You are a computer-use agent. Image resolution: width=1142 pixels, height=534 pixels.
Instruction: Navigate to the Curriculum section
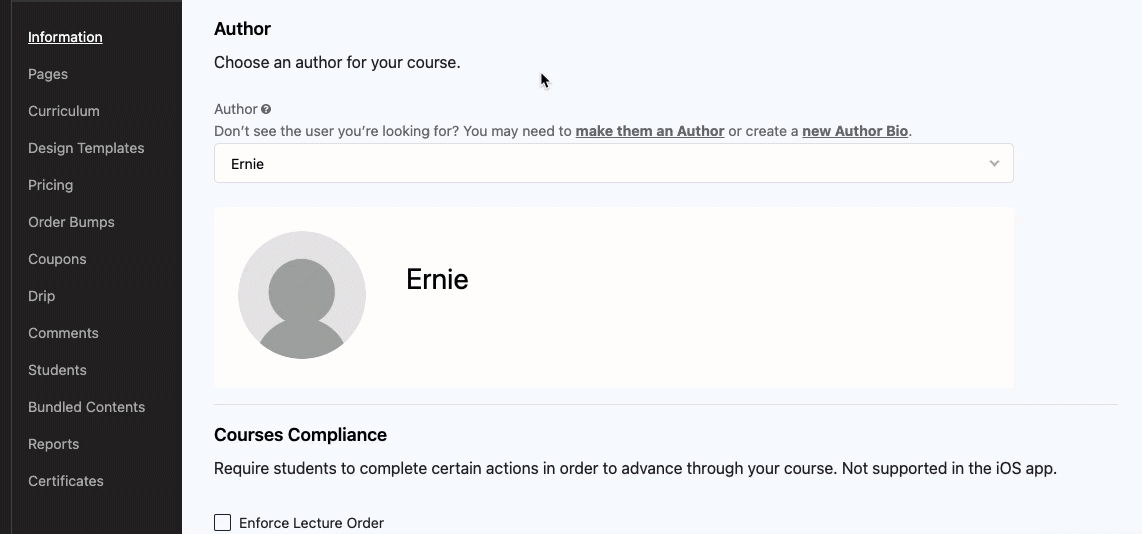(63, 111)
